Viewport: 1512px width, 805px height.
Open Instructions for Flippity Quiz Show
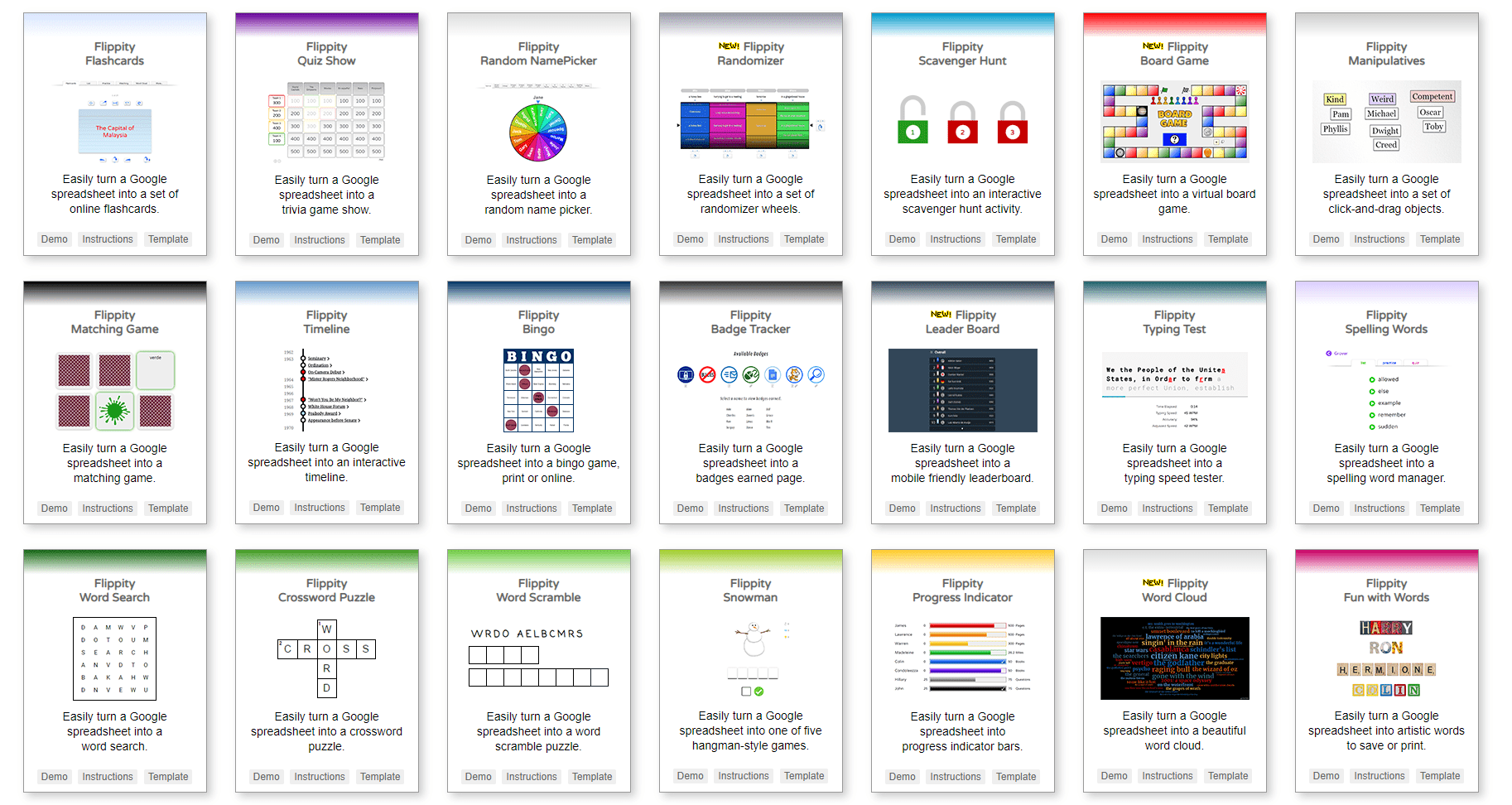319,240
